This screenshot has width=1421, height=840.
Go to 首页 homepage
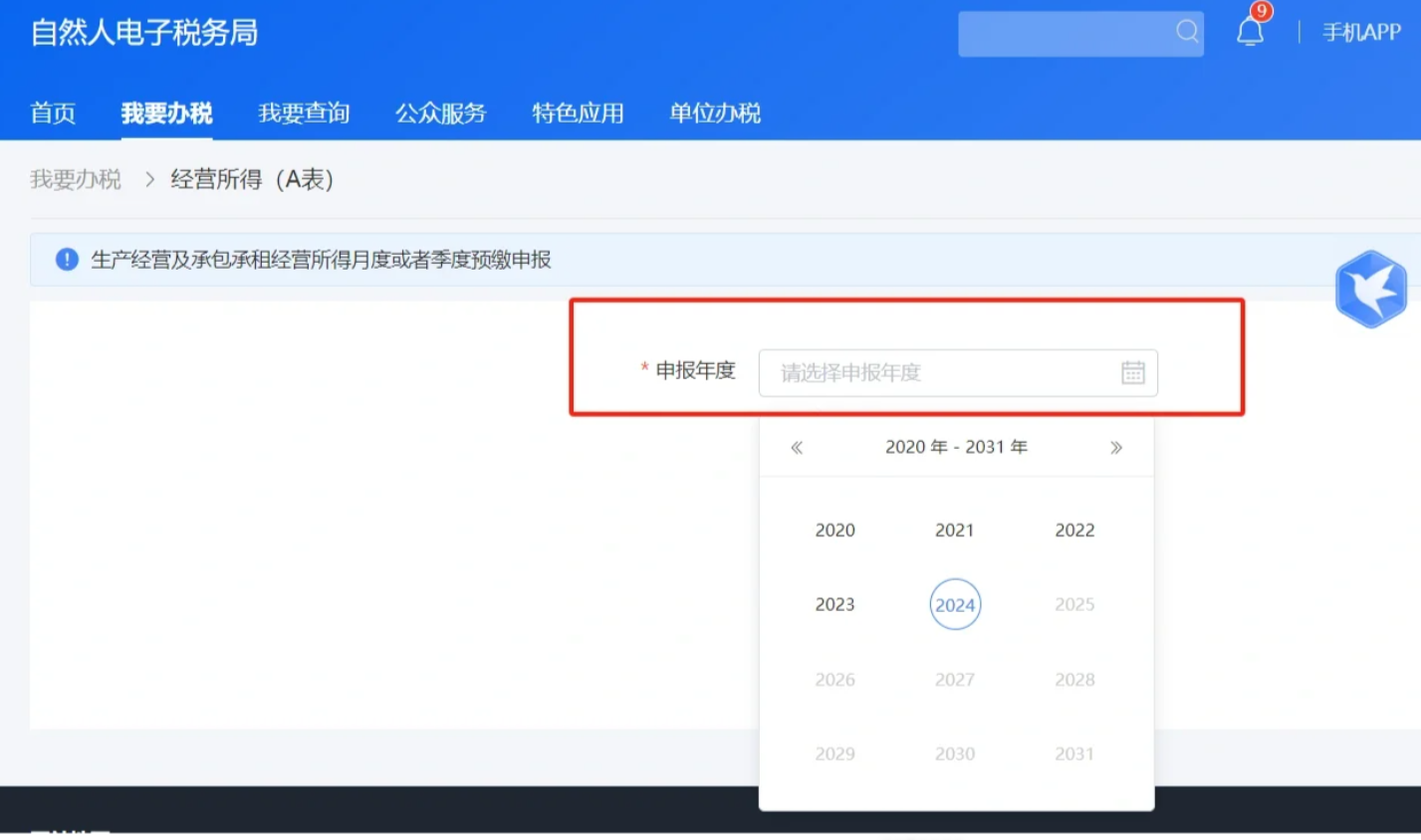click(x=53, y=112)
